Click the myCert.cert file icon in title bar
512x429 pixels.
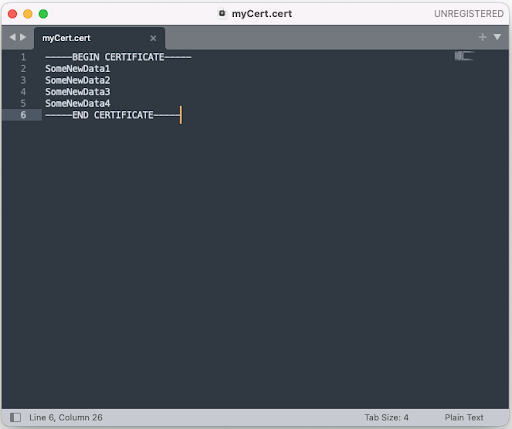point(222,14)
